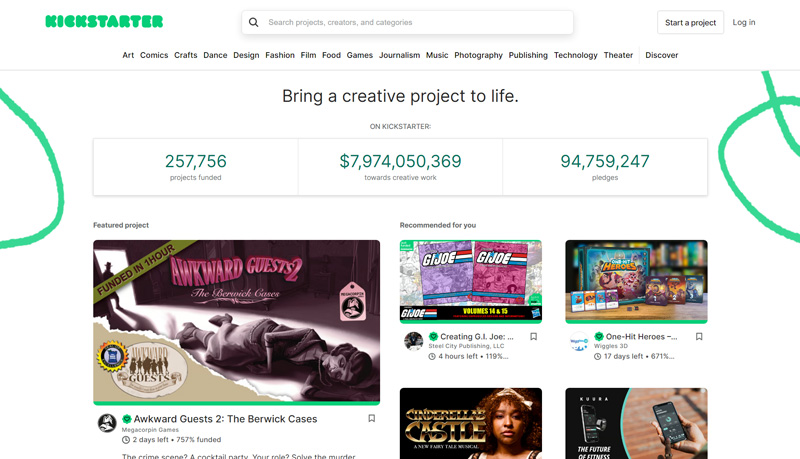Viewport: 800px width, 459px height.
Task: Open the Music category
Action: point(437,55)
